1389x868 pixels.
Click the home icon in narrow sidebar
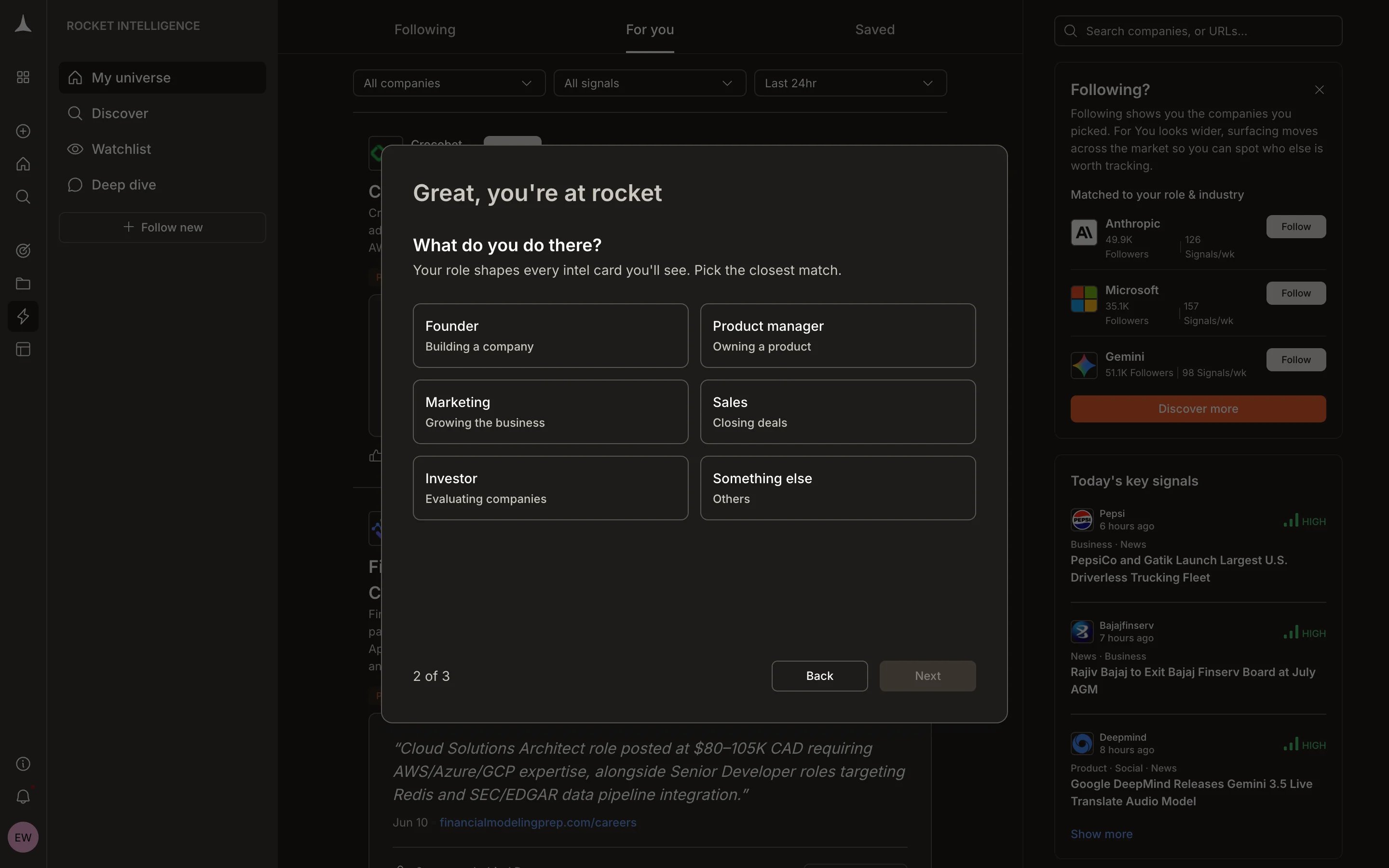(x=23, y=164)
